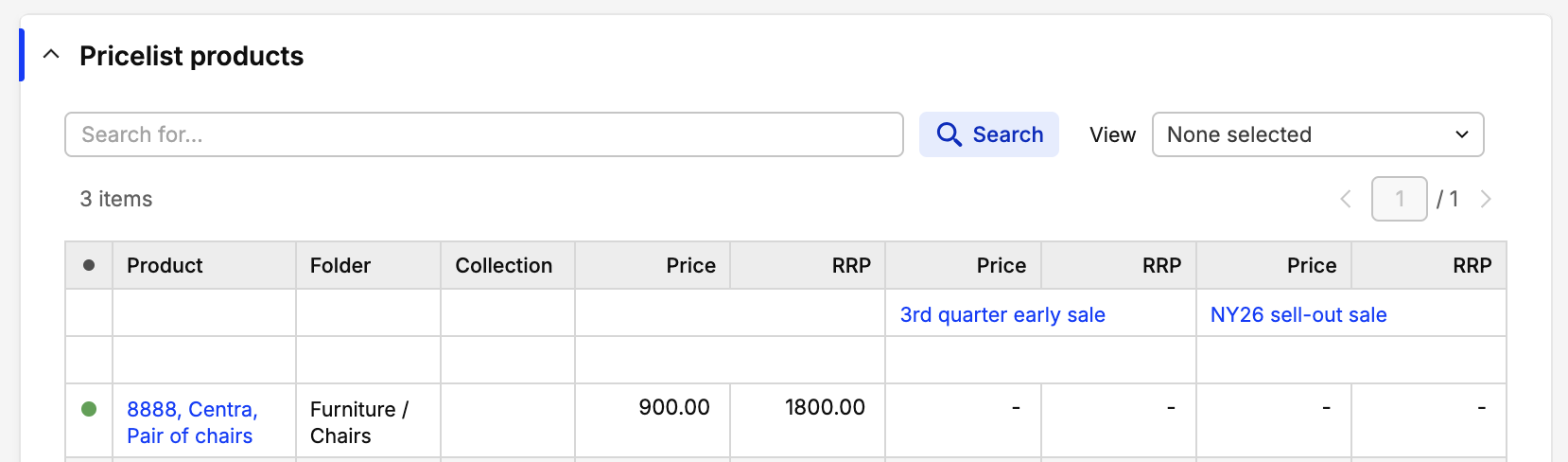
Task: Open the 3rd quarter early sale link
Action: tap(1002, 314)
